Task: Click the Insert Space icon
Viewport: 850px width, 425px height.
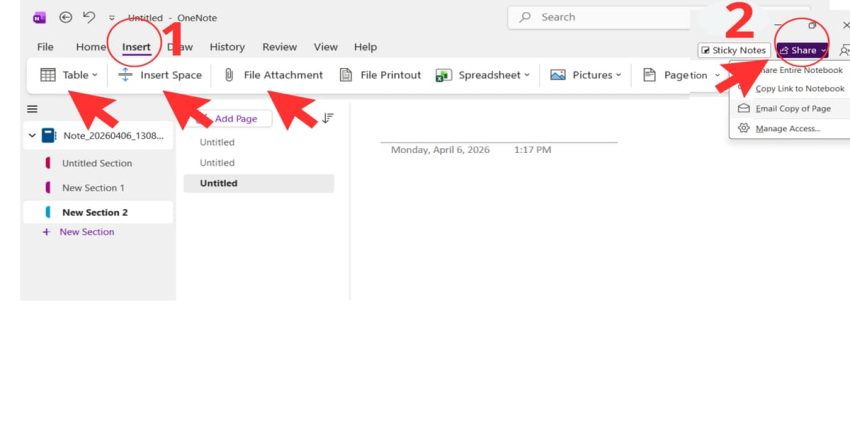Action: click(x=125, y=75)
